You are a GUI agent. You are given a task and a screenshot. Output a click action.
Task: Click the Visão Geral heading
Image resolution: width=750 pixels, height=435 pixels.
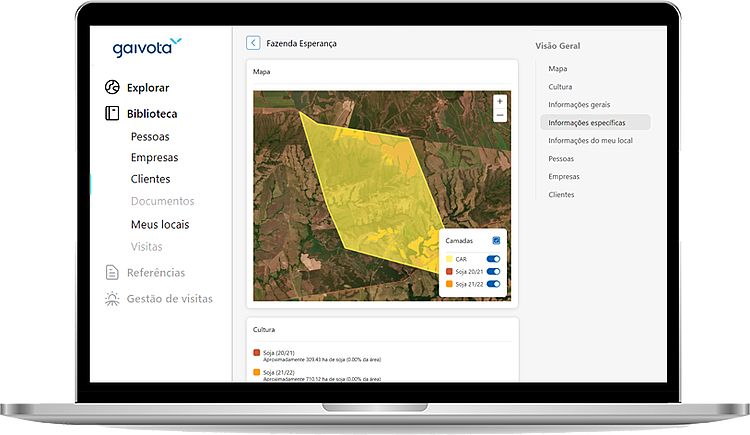(x=558, y=46)
